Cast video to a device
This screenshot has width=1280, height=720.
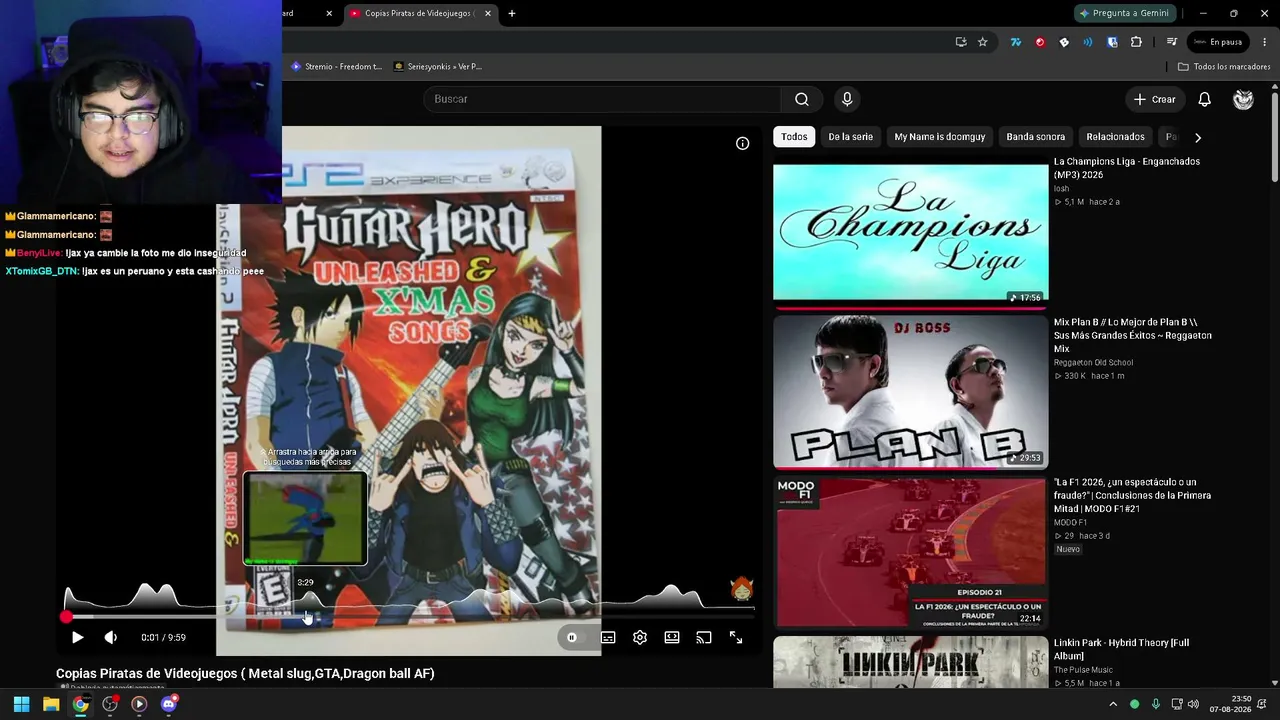tap(704, 637)
